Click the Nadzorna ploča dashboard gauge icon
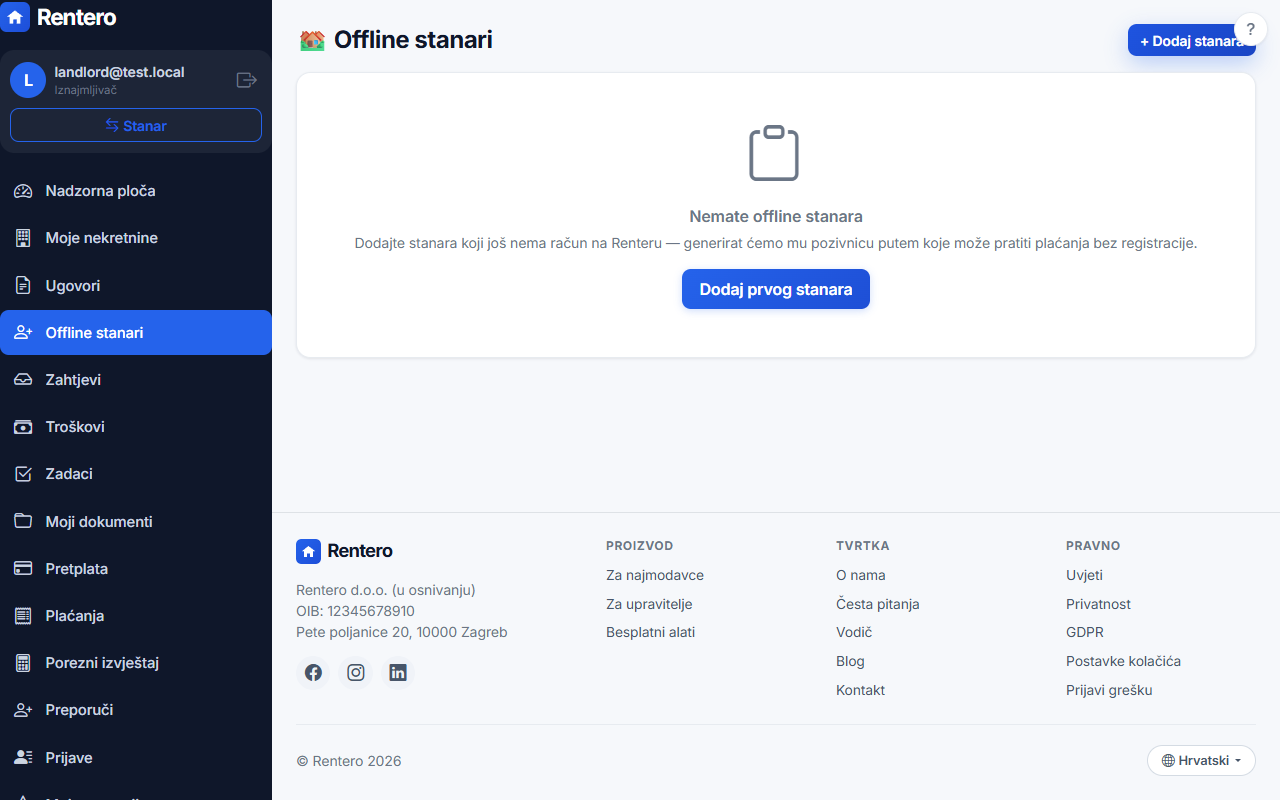Image resolution: width=1280 pixels, height=800 pixels. click(x=23, y=191)
